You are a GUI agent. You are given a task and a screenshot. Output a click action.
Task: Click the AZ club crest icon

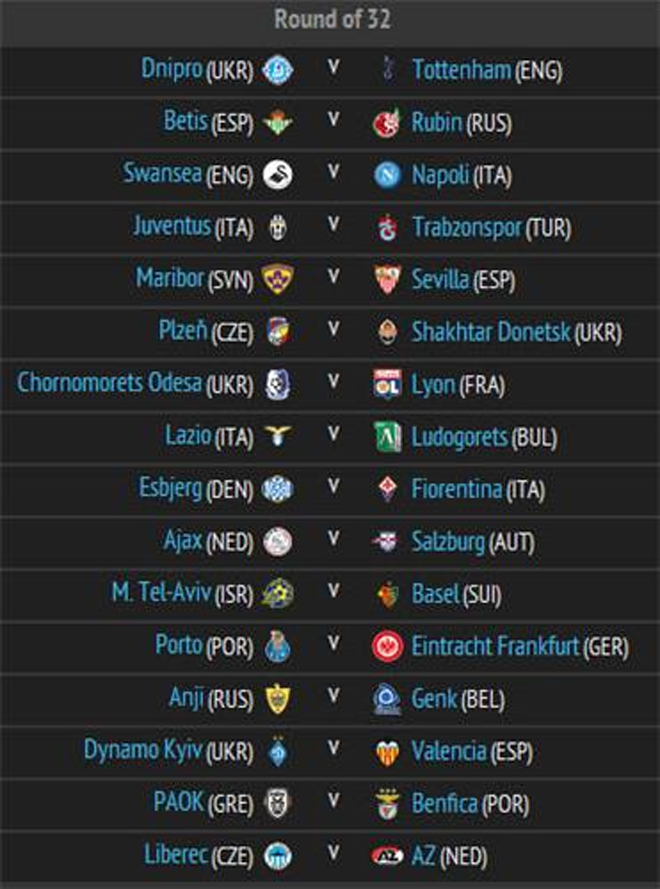[x=386, y=856]
